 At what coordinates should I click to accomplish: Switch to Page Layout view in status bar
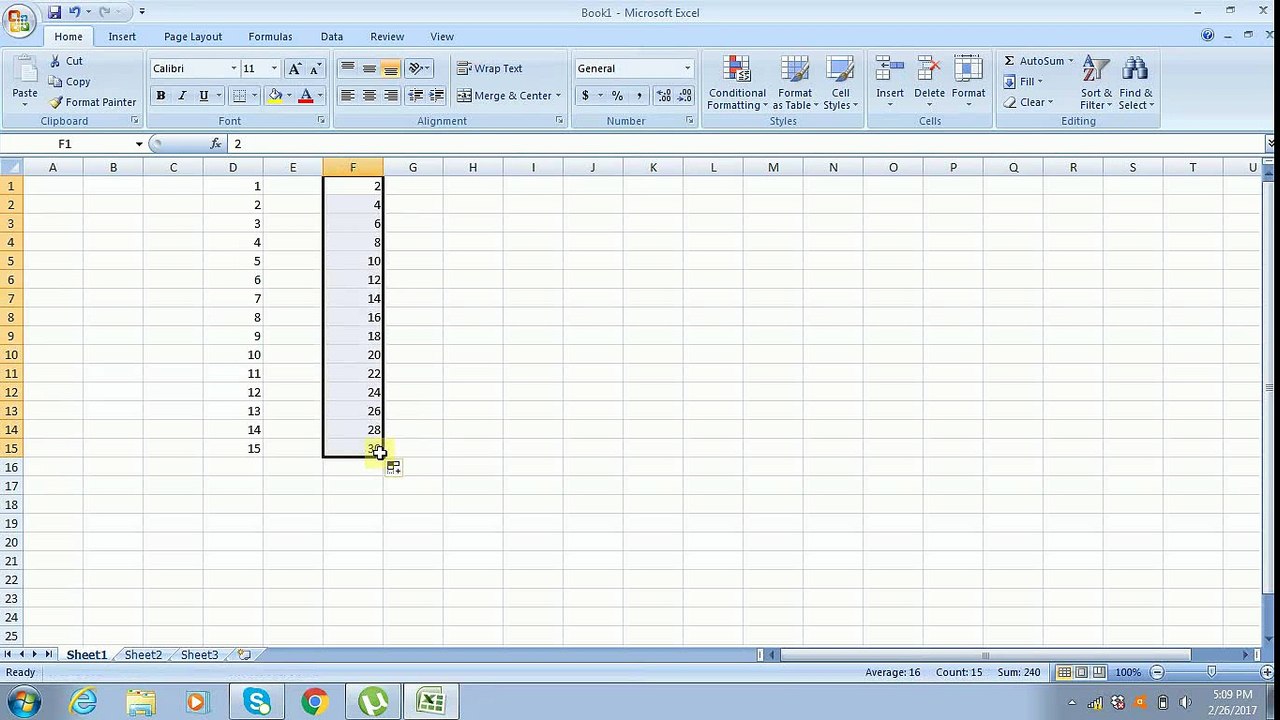click(x=1081, y=673)
